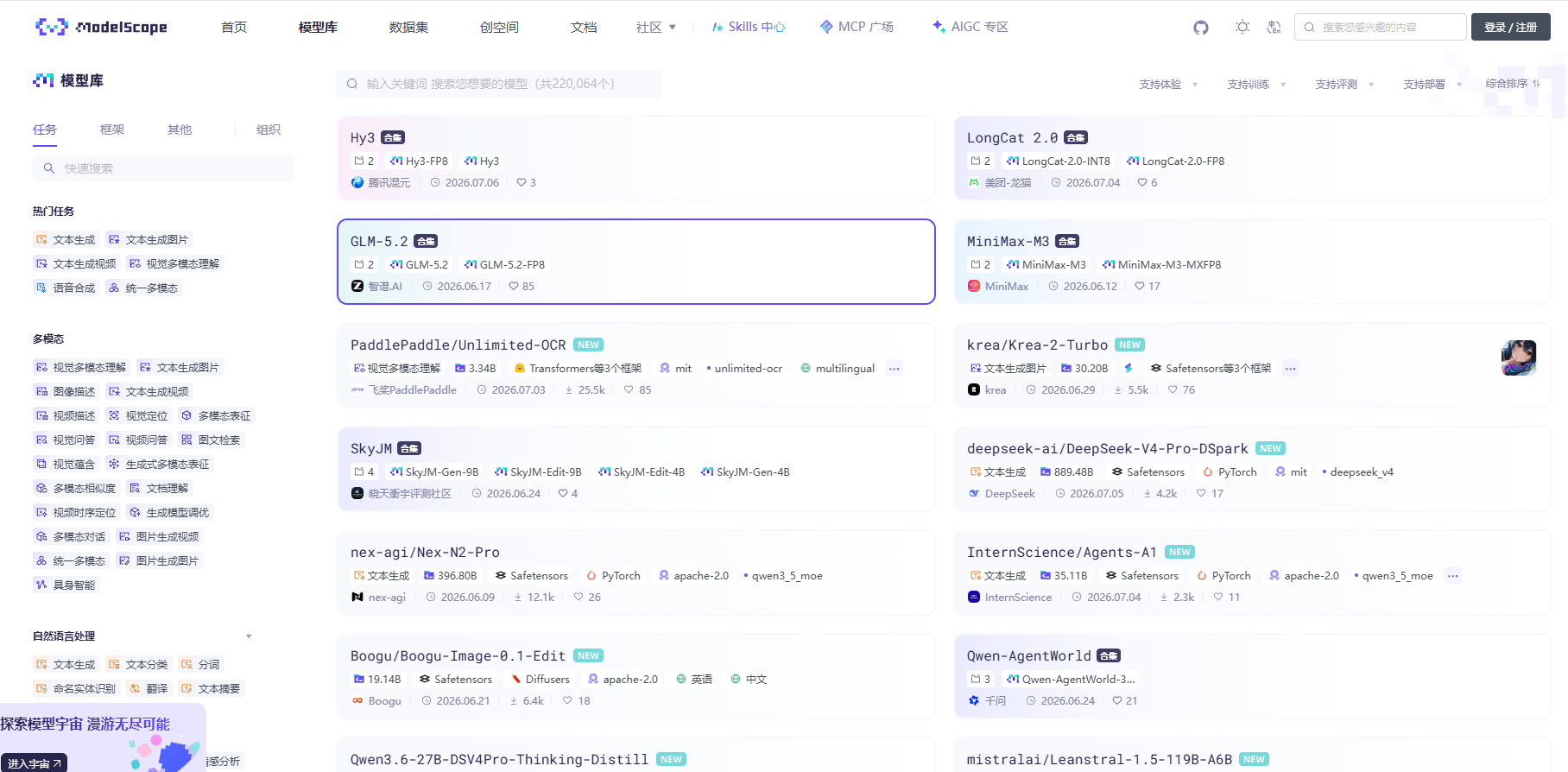The image size is (1568, 772).
Task: Select the 统一多模态 task under 热门任务
Action: click(x=143, y=288)
